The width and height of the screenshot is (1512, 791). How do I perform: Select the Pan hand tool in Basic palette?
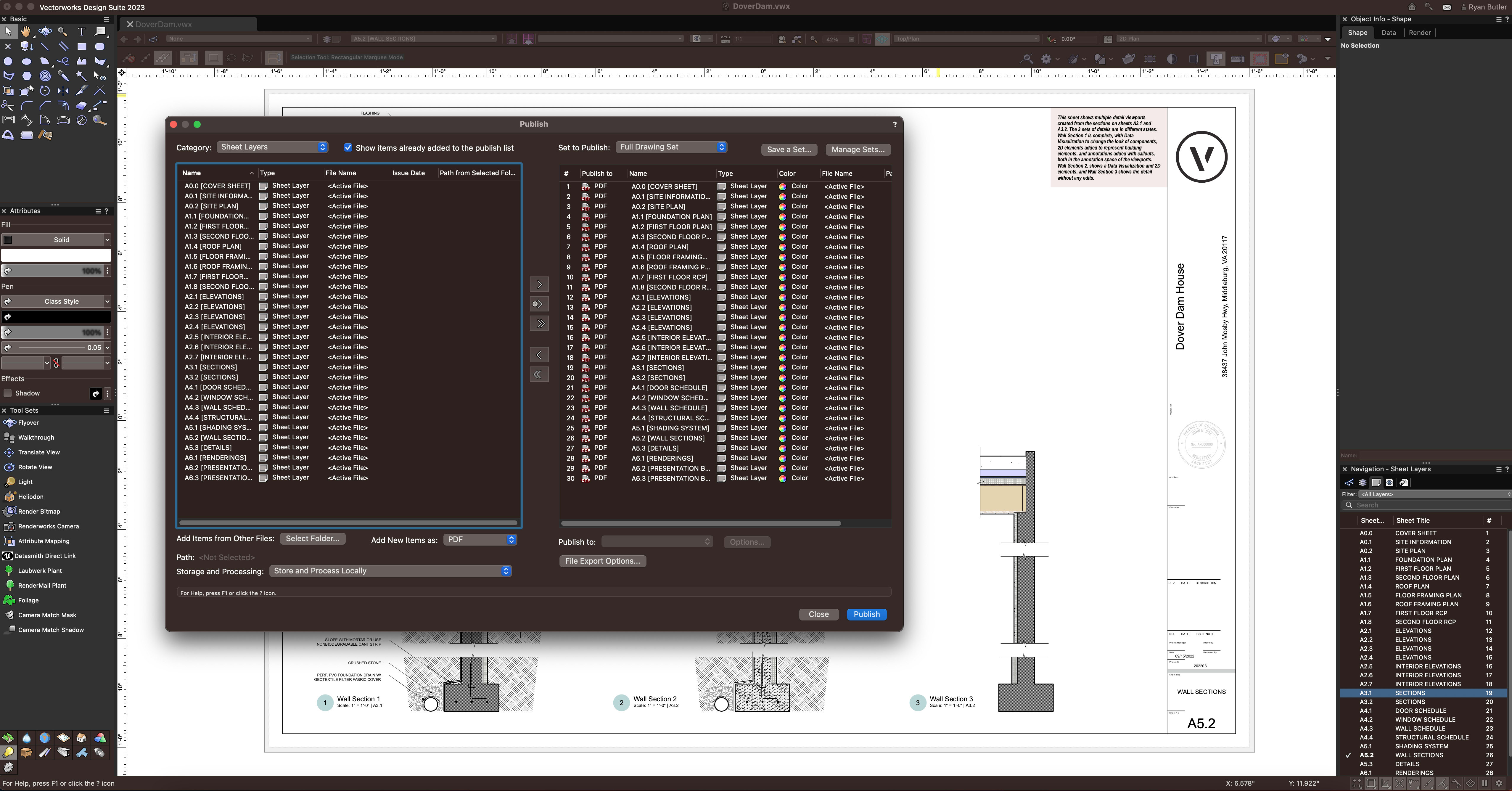point(26,31)
